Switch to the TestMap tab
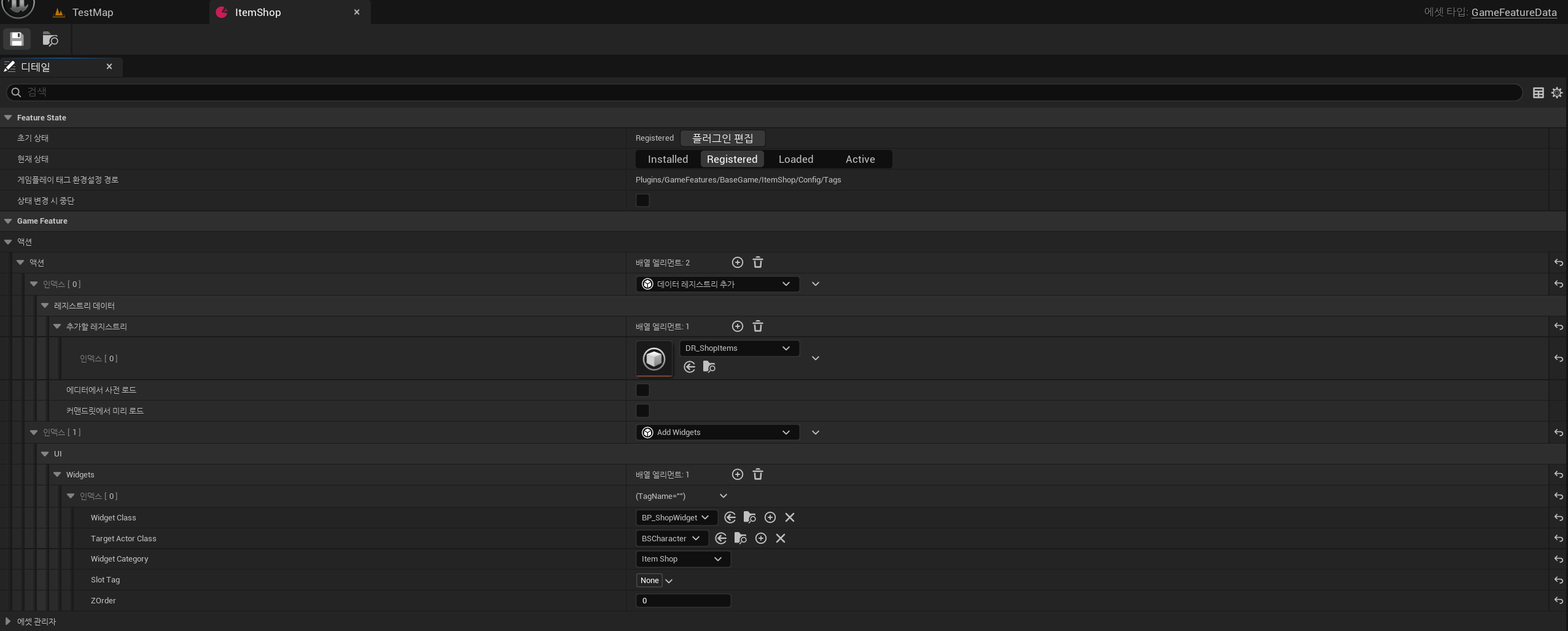The image size is (1568, 631). coord(92,12)
